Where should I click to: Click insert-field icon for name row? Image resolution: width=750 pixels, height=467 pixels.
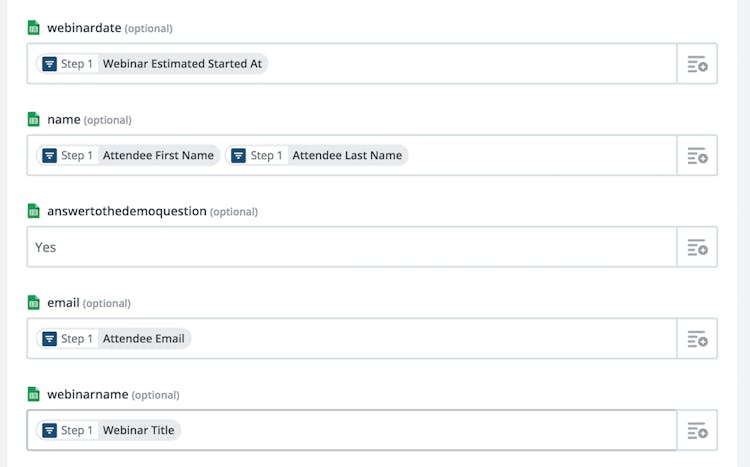(697, 156)
